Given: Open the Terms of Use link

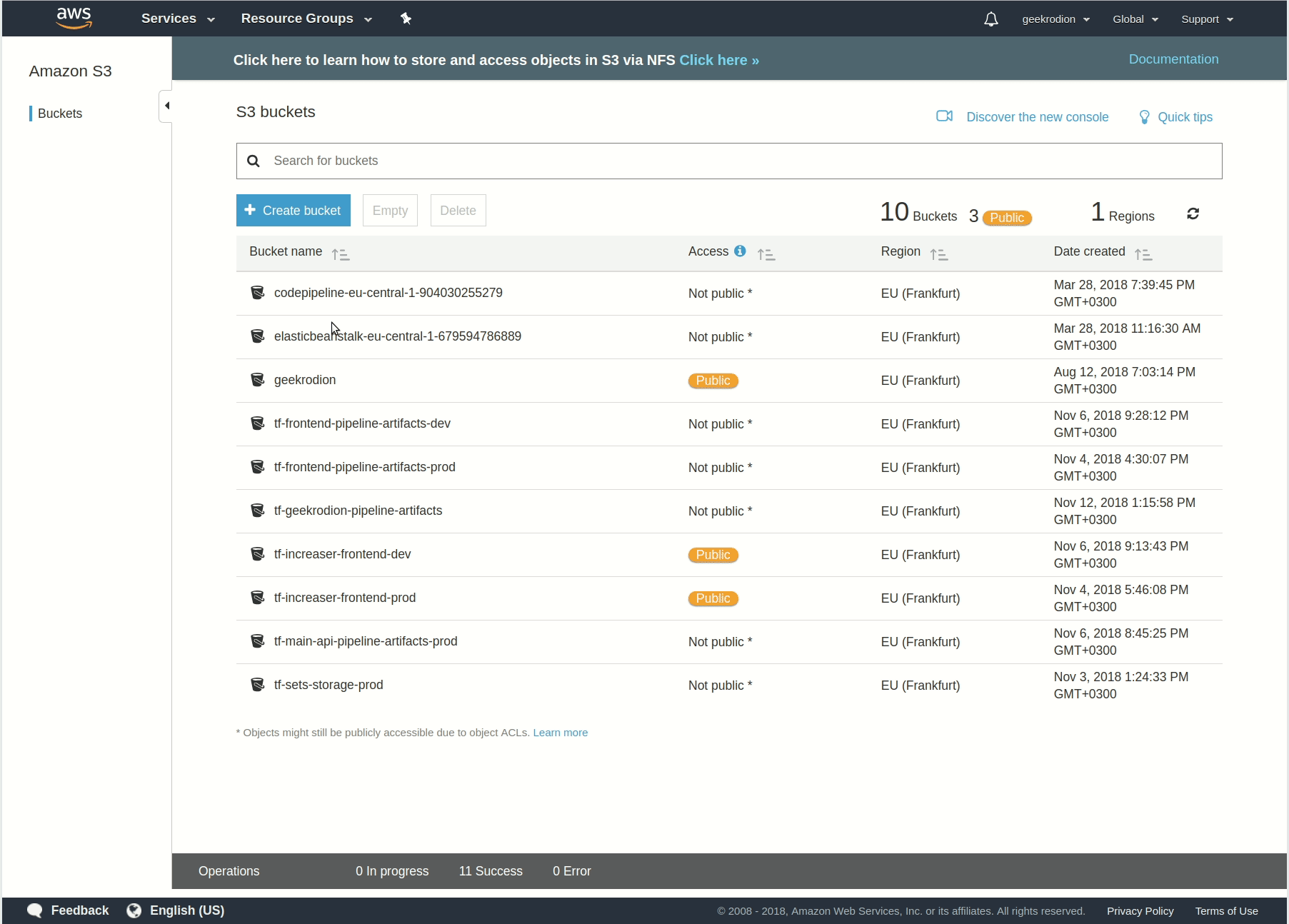Looking at the screenshot, I should [1226, 911].
